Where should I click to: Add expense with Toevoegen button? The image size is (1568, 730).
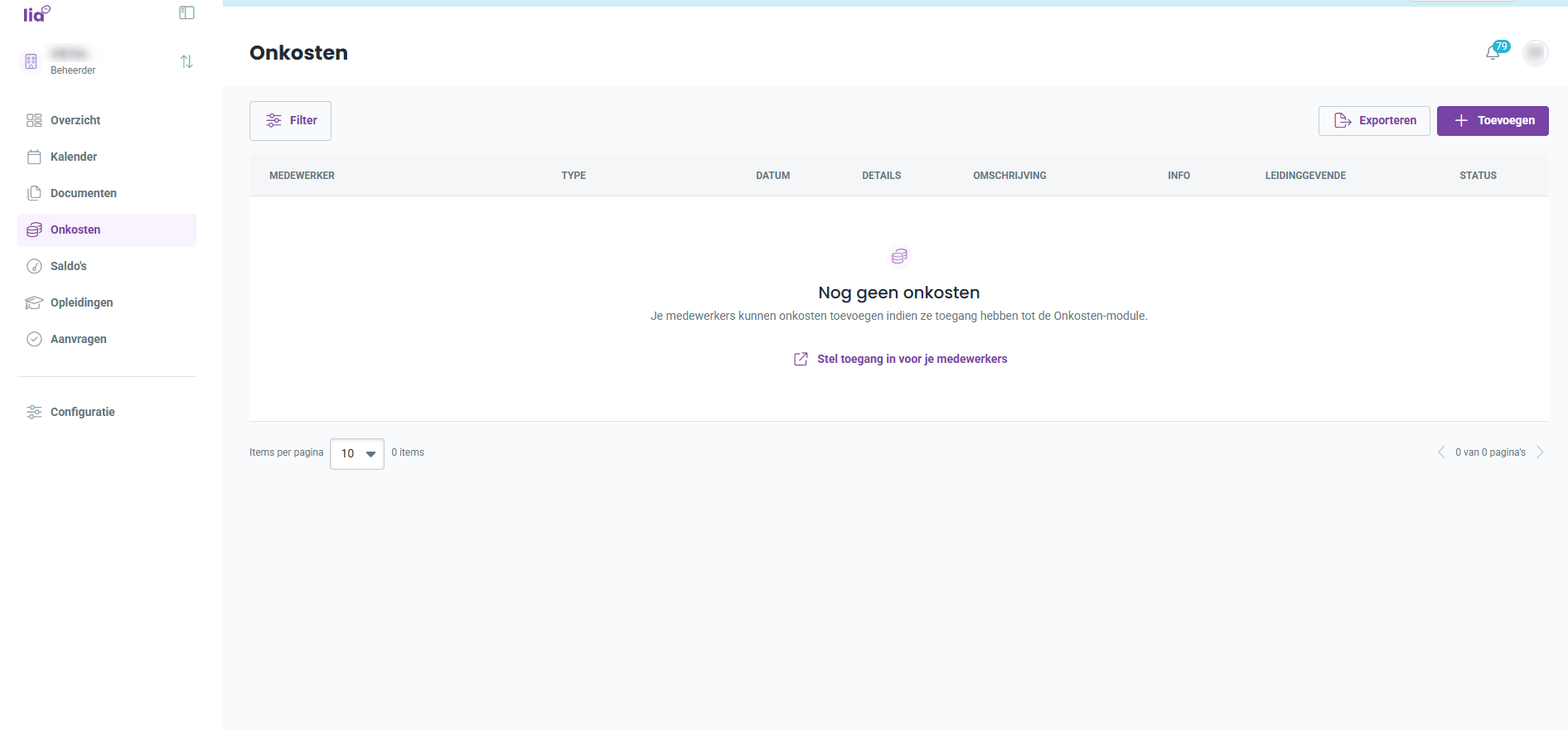(x=1493, y=121)
